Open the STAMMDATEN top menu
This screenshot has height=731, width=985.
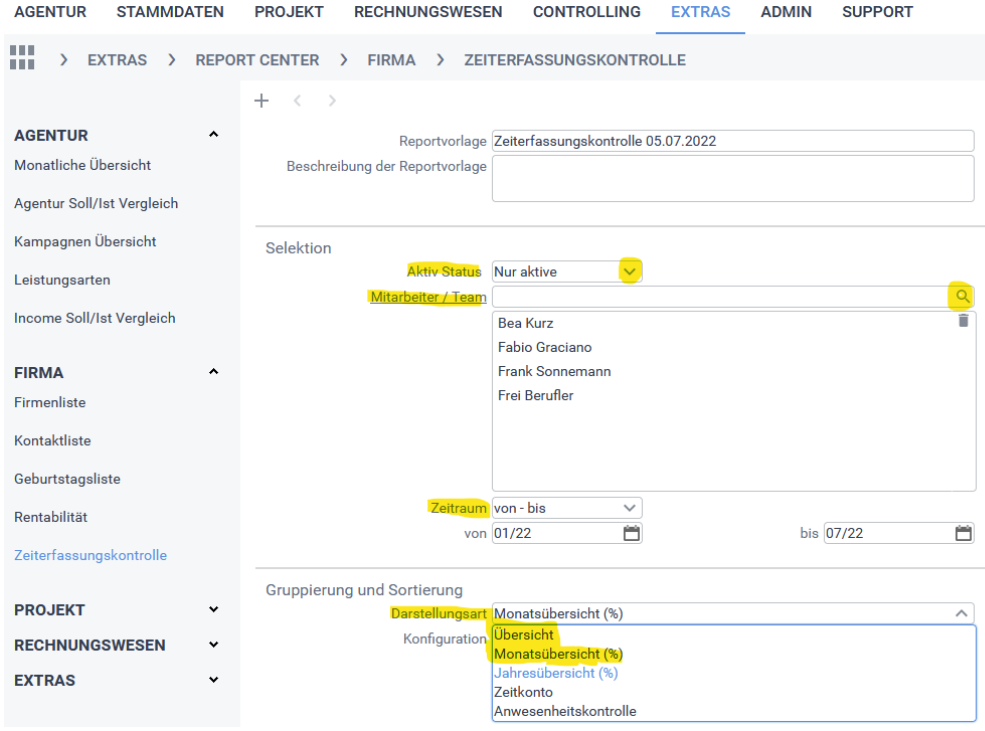[x=170, y=12]
